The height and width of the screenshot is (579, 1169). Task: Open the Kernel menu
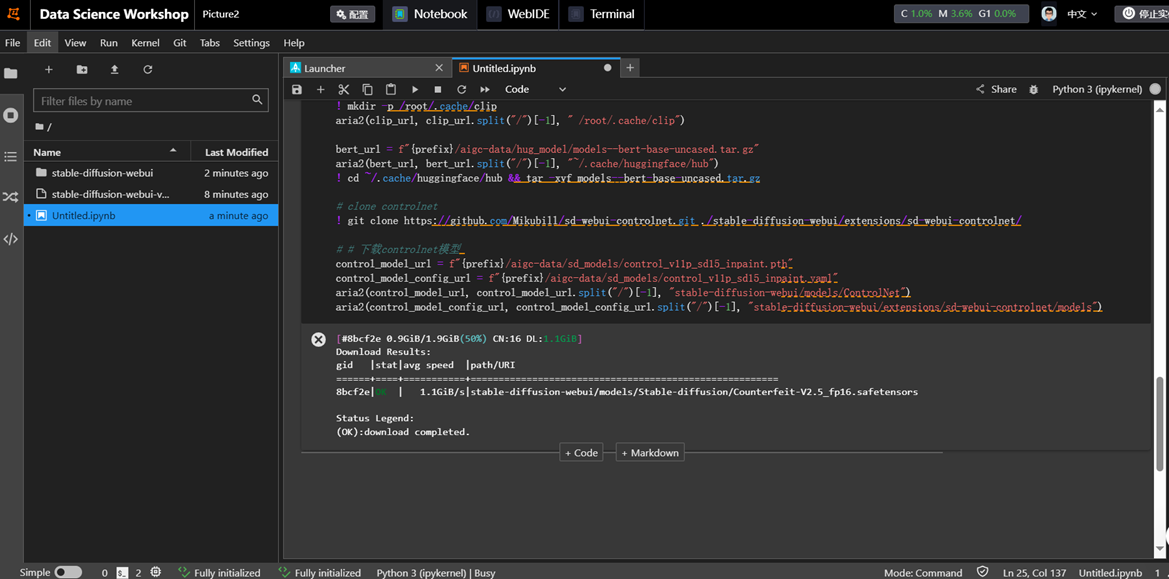tap(145, 43)
